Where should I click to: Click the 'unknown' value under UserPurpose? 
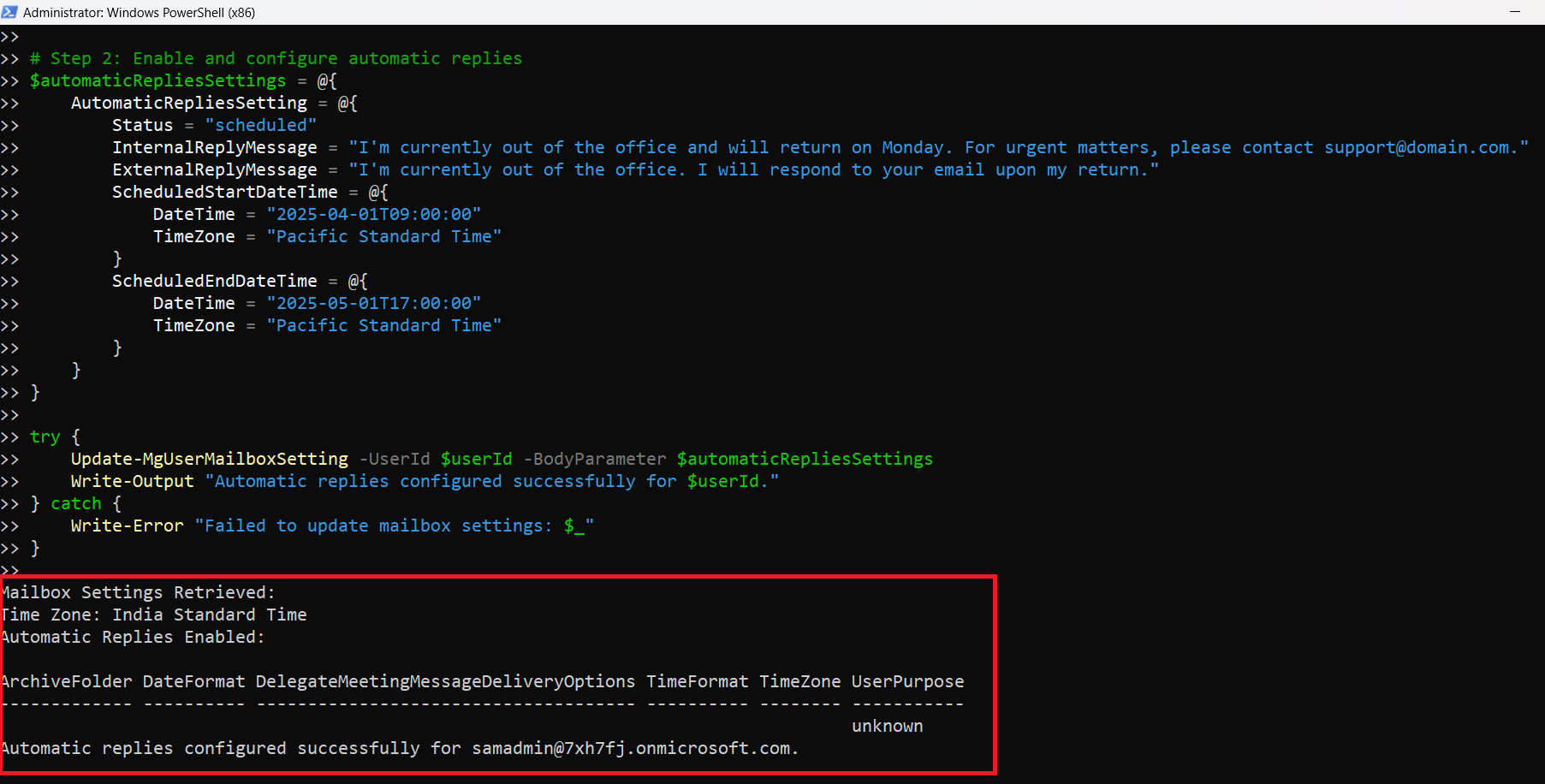click(x=887, y=726)
